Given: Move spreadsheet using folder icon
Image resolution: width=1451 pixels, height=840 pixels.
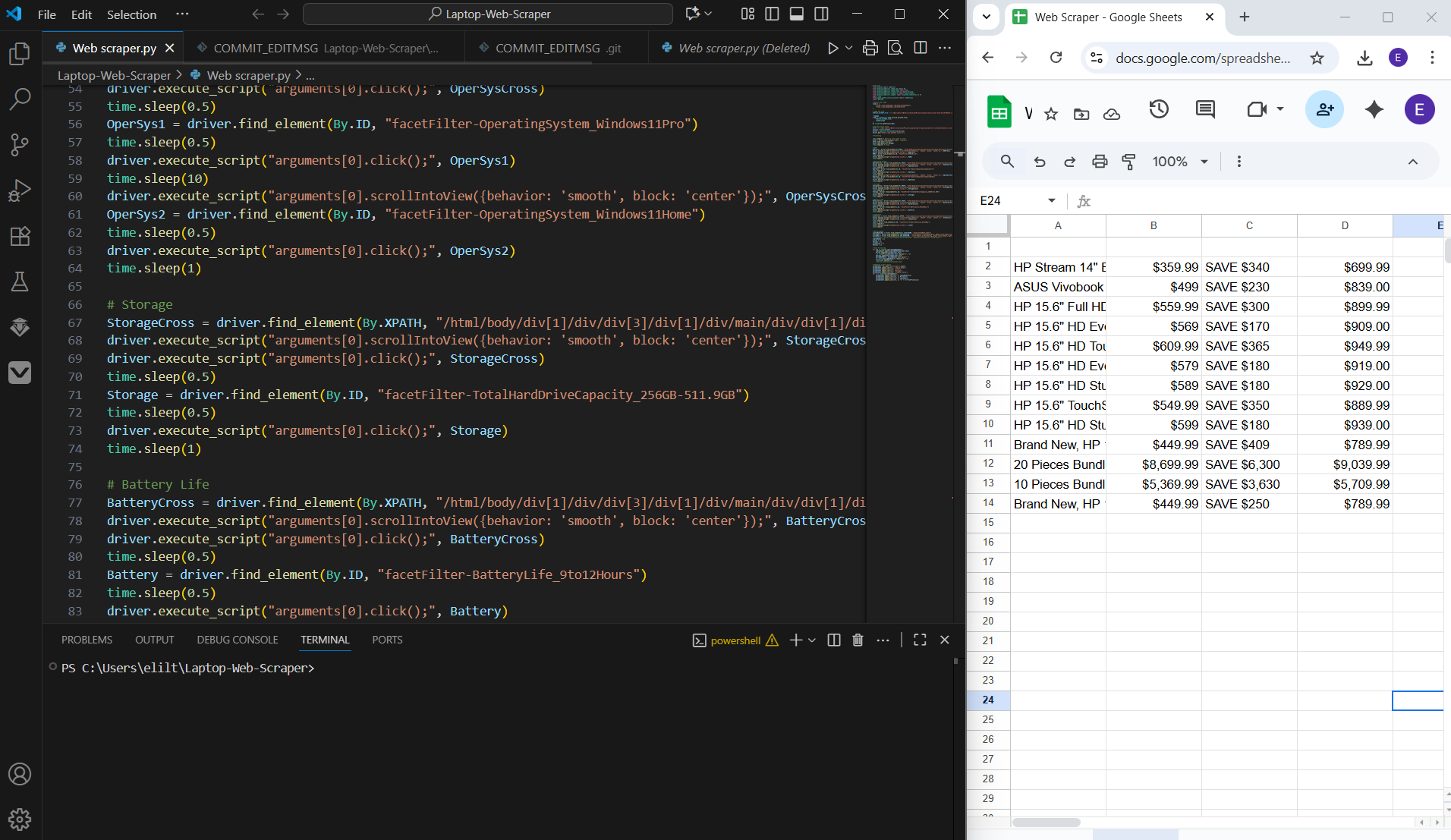Looking at the screenshot, I should pos(1081,114).
